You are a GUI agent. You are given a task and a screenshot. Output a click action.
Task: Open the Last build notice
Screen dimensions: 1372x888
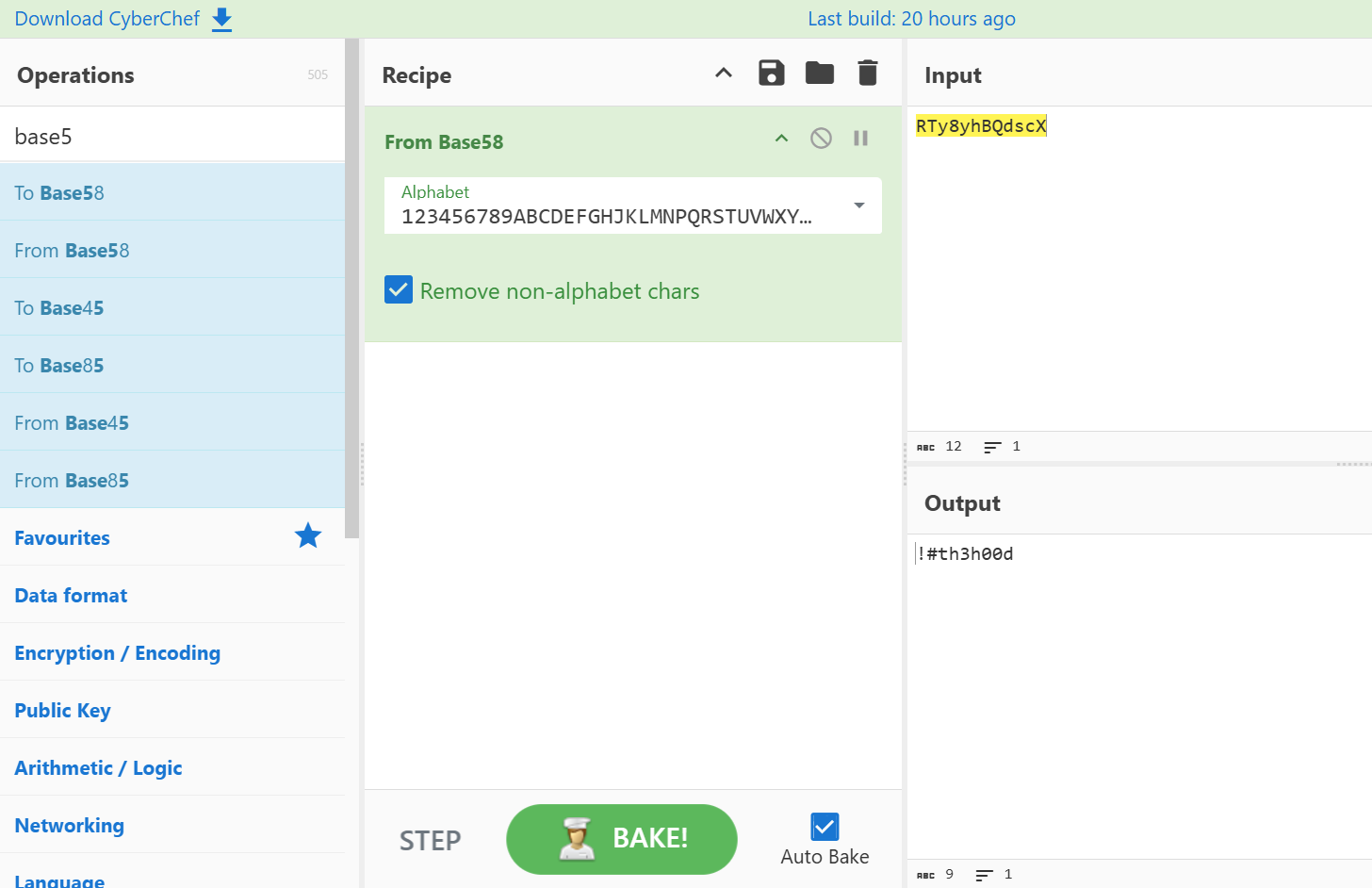click(911, 19)
